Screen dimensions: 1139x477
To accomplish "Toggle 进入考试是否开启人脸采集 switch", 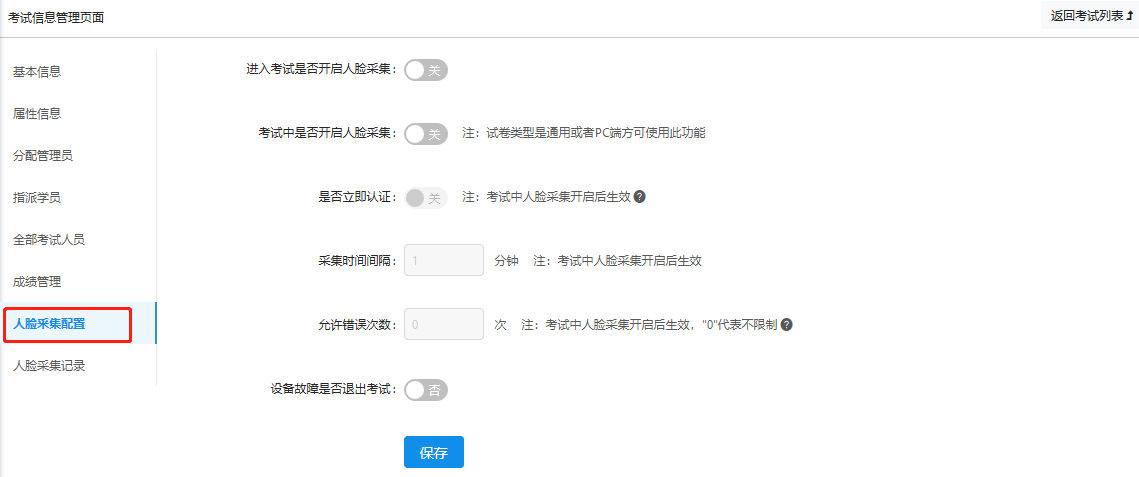I will click(426, 70).
